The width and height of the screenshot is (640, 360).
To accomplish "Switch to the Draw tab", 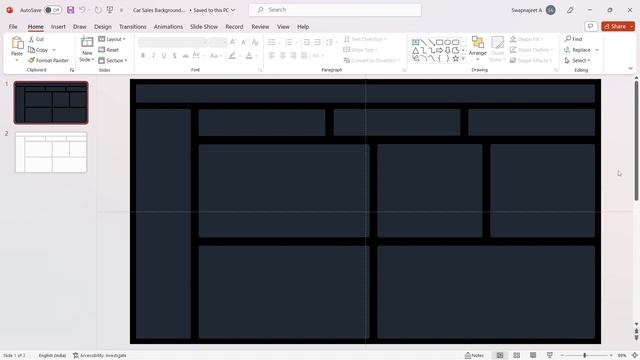I will tap(80, 27).
